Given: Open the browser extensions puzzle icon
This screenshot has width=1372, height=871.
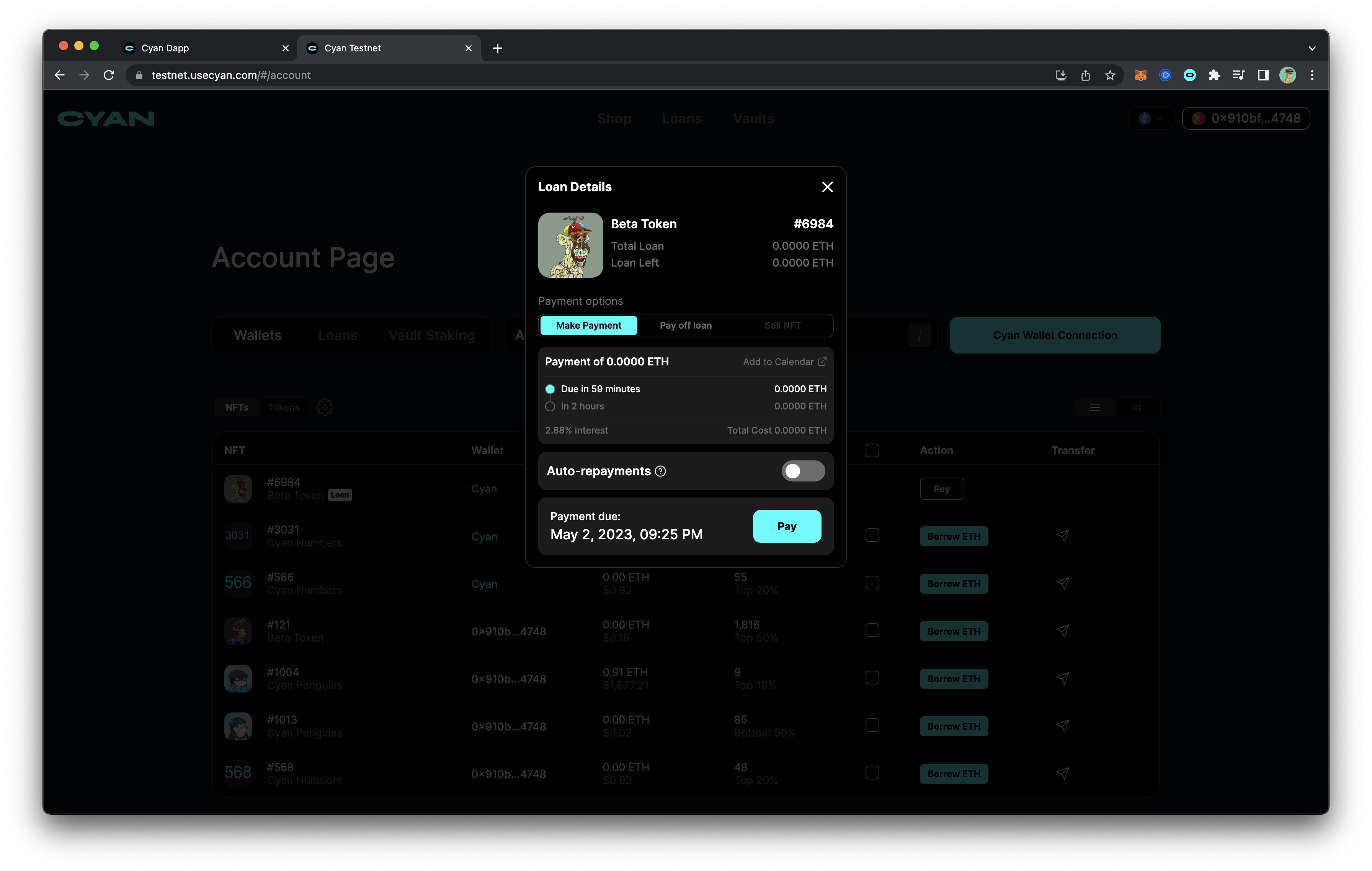Looking at the screenshot, I should click(x=1214, y=75).
